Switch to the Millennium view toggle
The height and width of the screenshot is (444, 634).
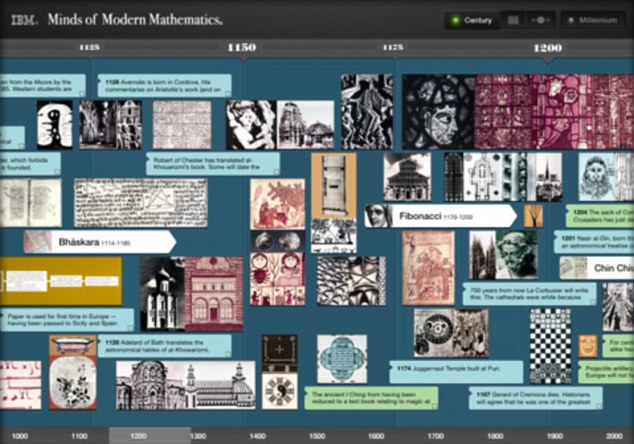[x=597, y=20]
